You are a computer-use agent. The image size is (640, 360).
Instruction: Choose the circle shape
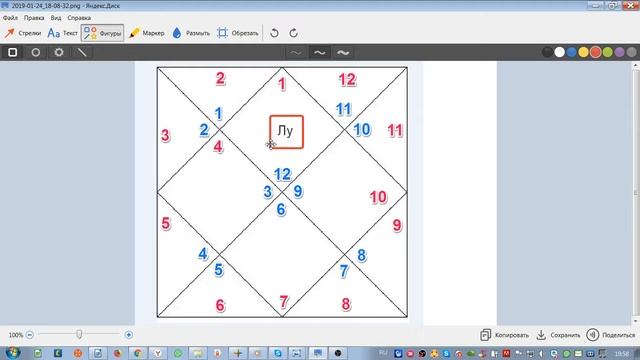(x=36, y=52)
